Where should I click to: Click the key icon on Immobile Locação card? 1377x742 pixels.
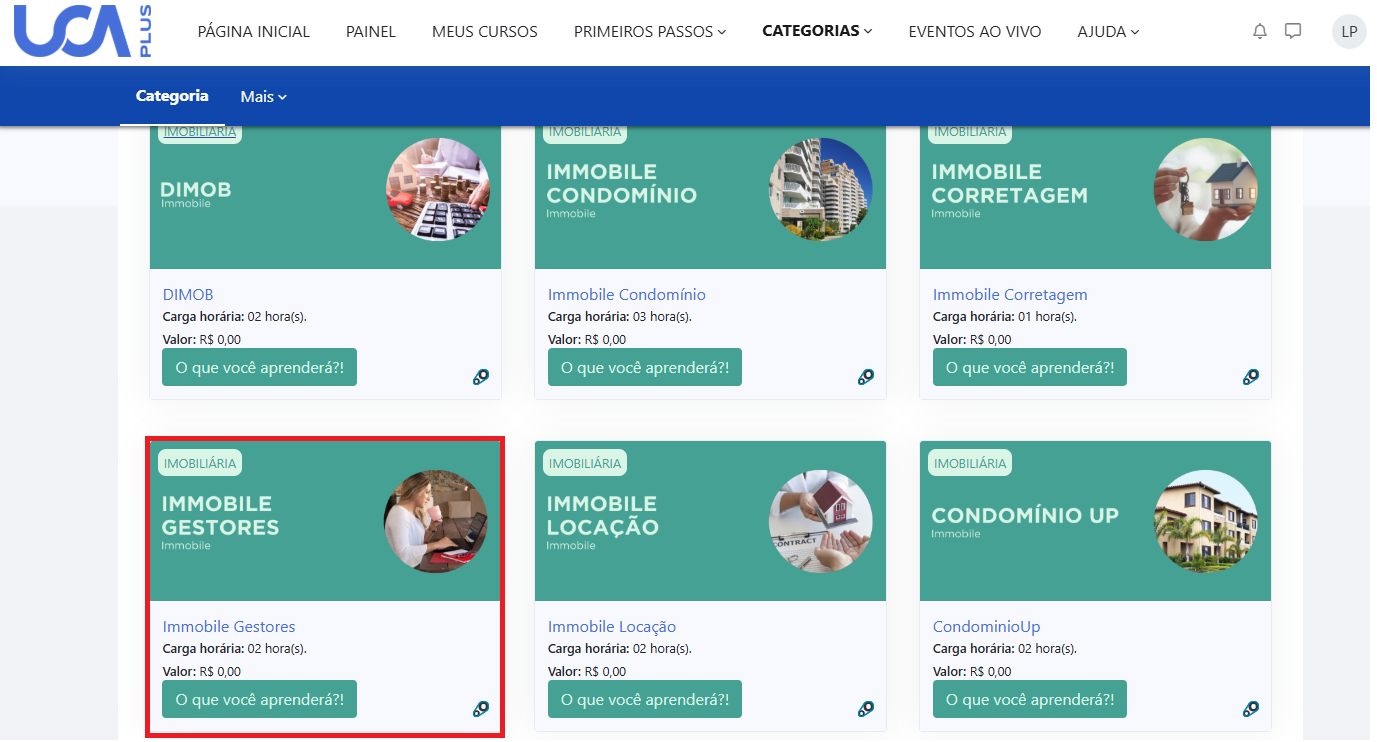(866, 709)
